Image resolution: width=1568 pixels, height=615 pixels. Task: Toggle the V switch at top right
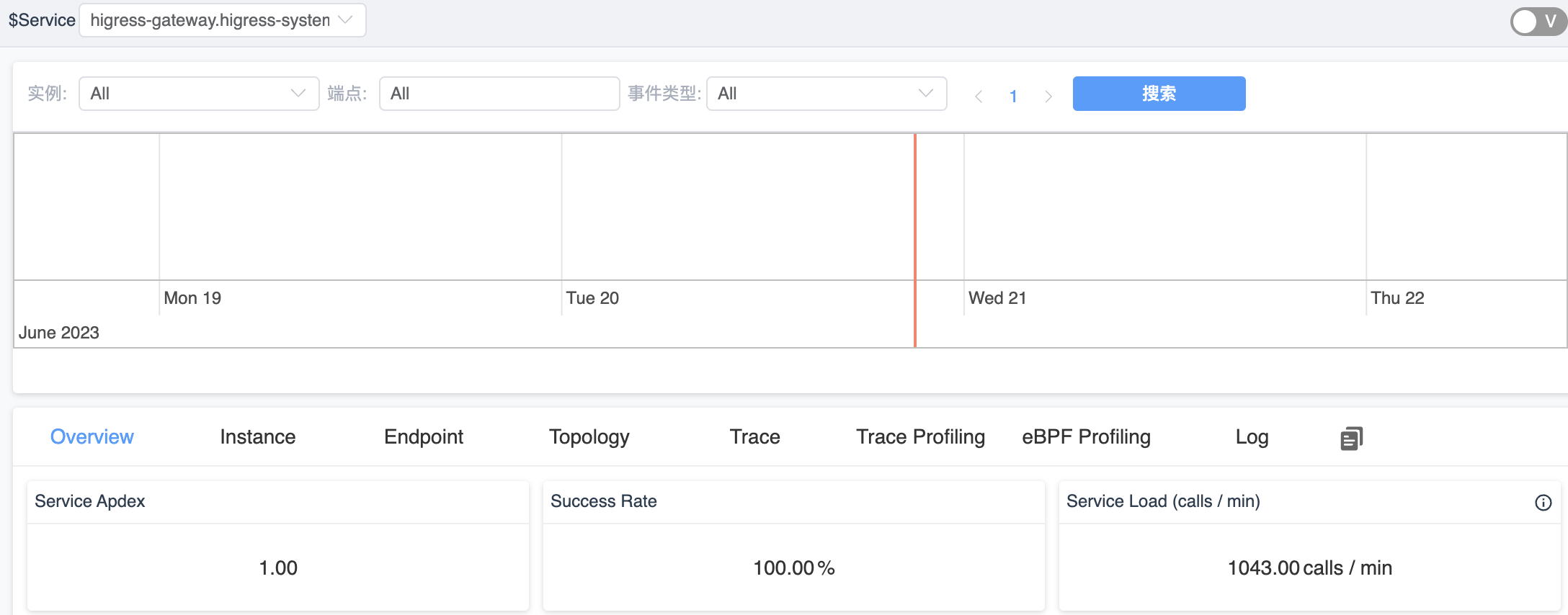pos(1536,22)
